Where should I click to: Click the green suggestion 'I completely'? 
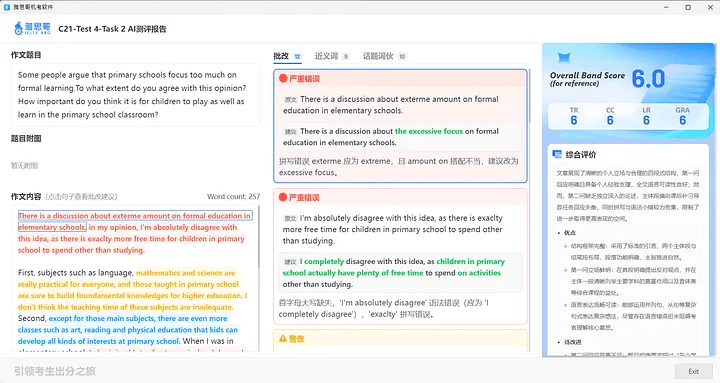322,261
